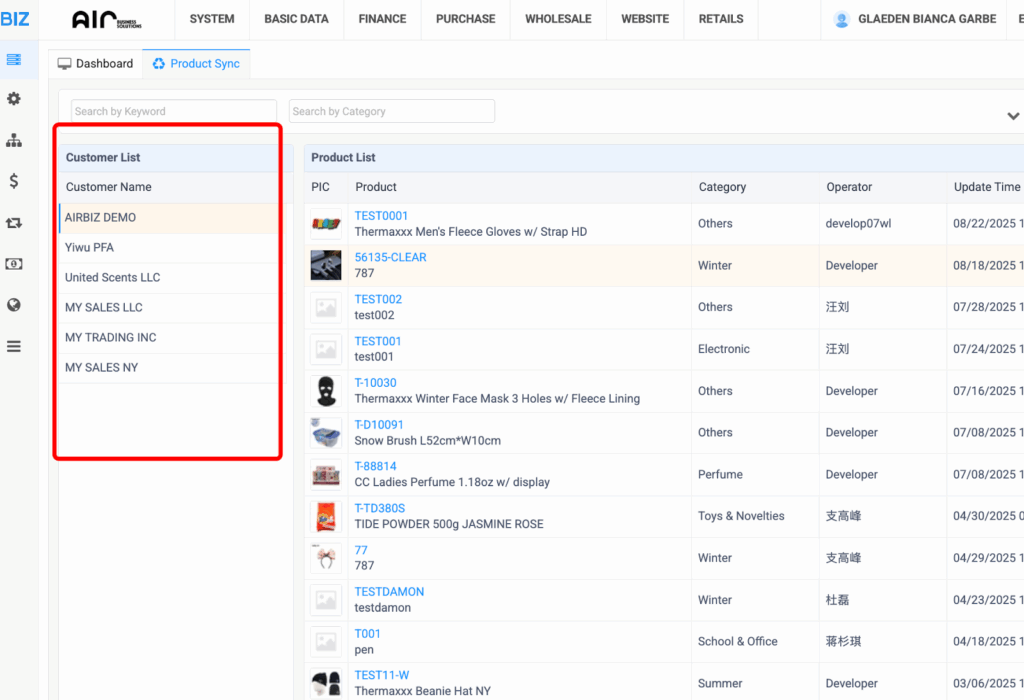Open the gear settings sidebar icon

tap(14, 99)
